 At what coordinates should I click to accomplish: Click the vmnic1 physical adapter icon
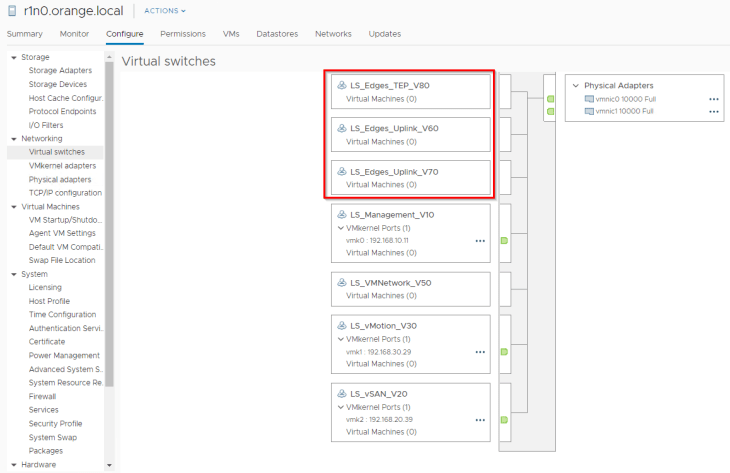(x=589, y=111)
